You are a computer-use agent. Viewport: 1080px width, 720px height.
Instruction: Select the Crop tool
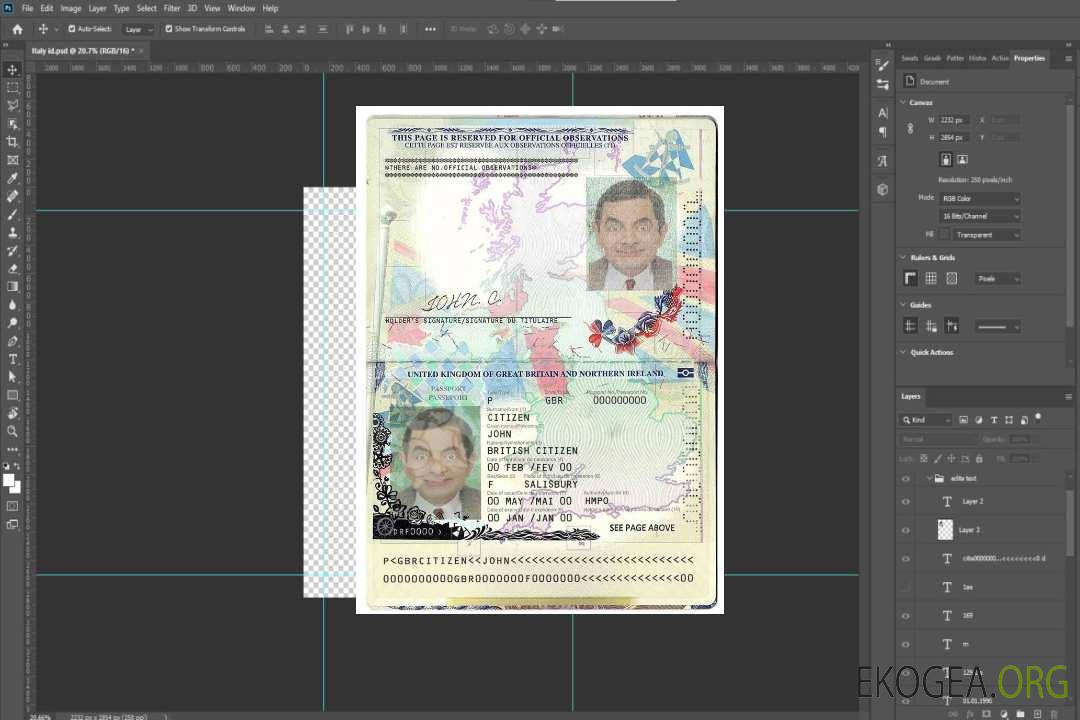click(12, 142)
